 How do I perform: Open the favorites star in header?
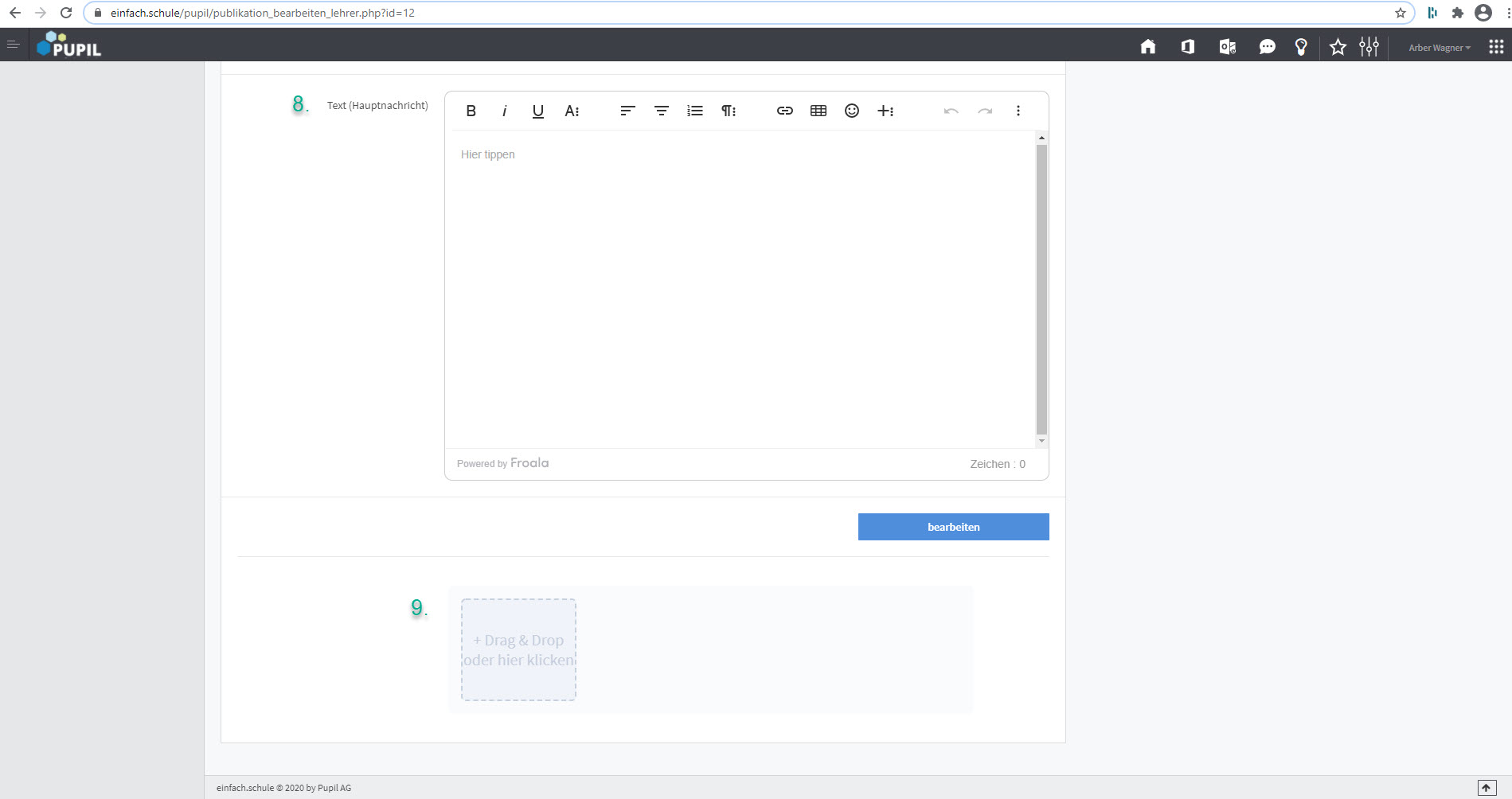(x=1338, y=47)
